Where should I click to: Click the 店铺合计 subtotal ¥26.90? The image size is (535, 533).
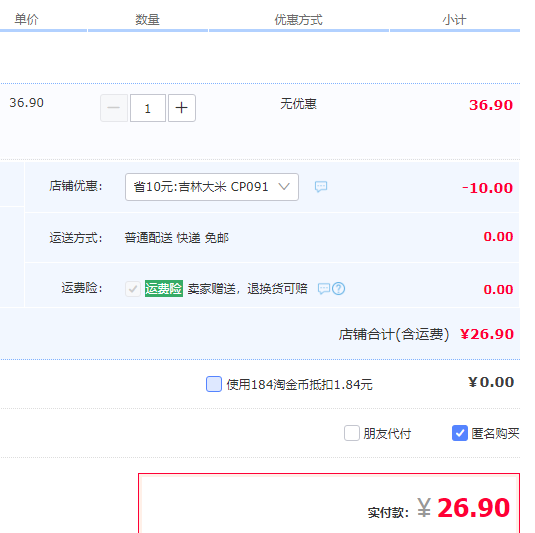(487, 334)
